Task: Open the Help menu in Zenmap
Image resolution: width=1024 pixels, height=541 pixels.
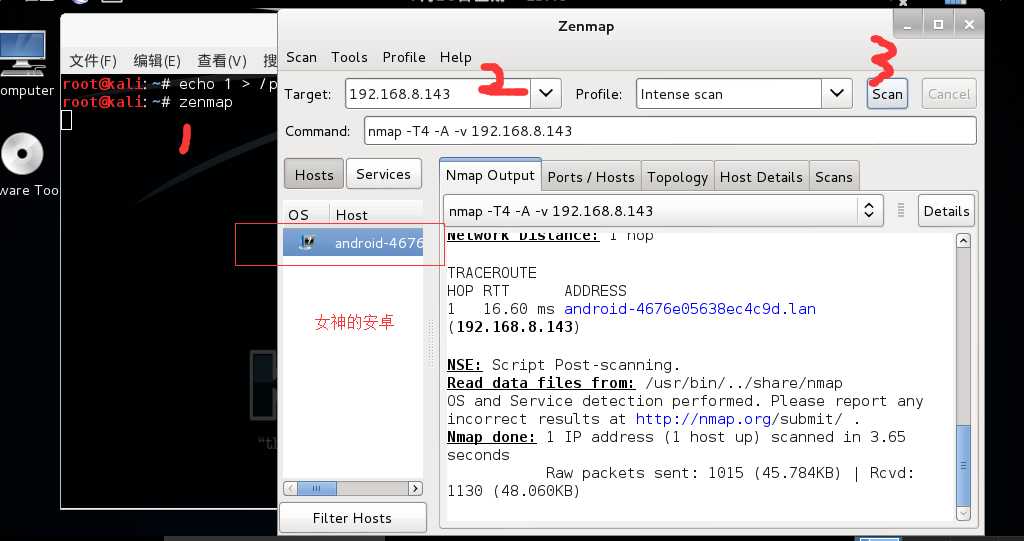Action: pyautogui.click(x=455, y=57)
